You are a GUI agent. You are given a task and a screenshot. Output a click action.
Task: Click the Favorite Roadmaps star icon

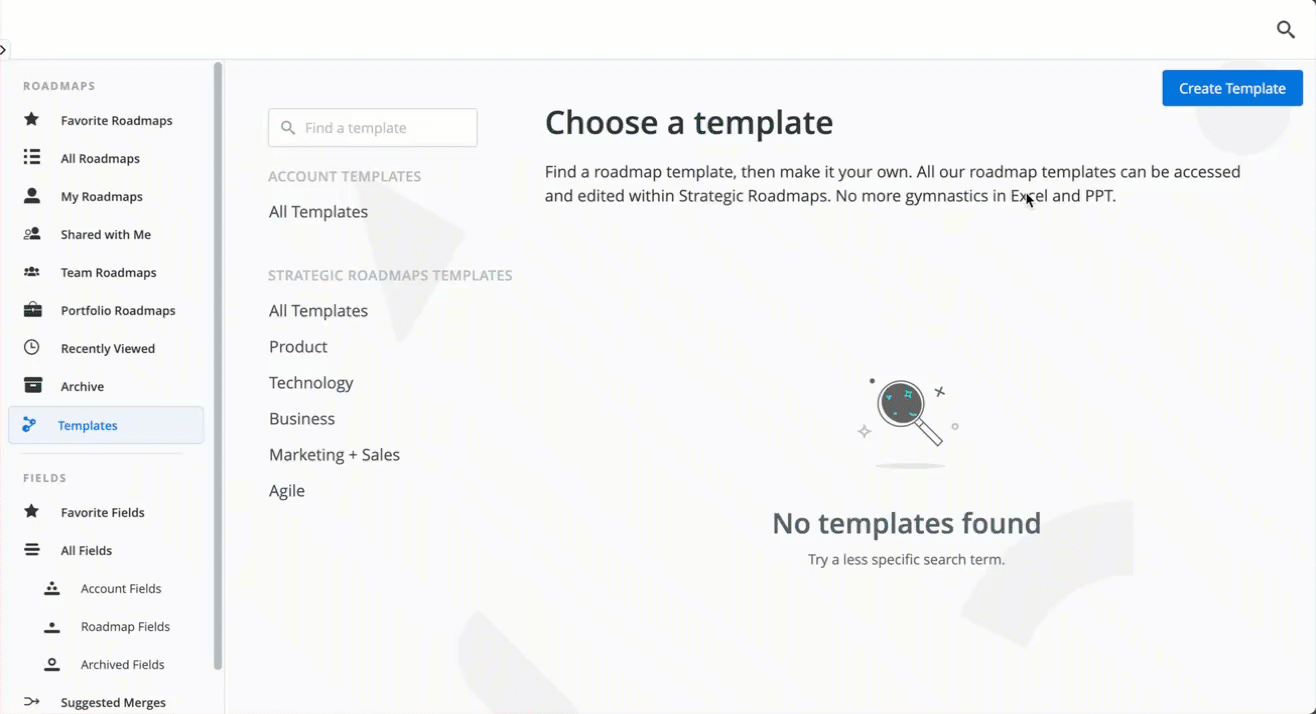pos(31,120)
